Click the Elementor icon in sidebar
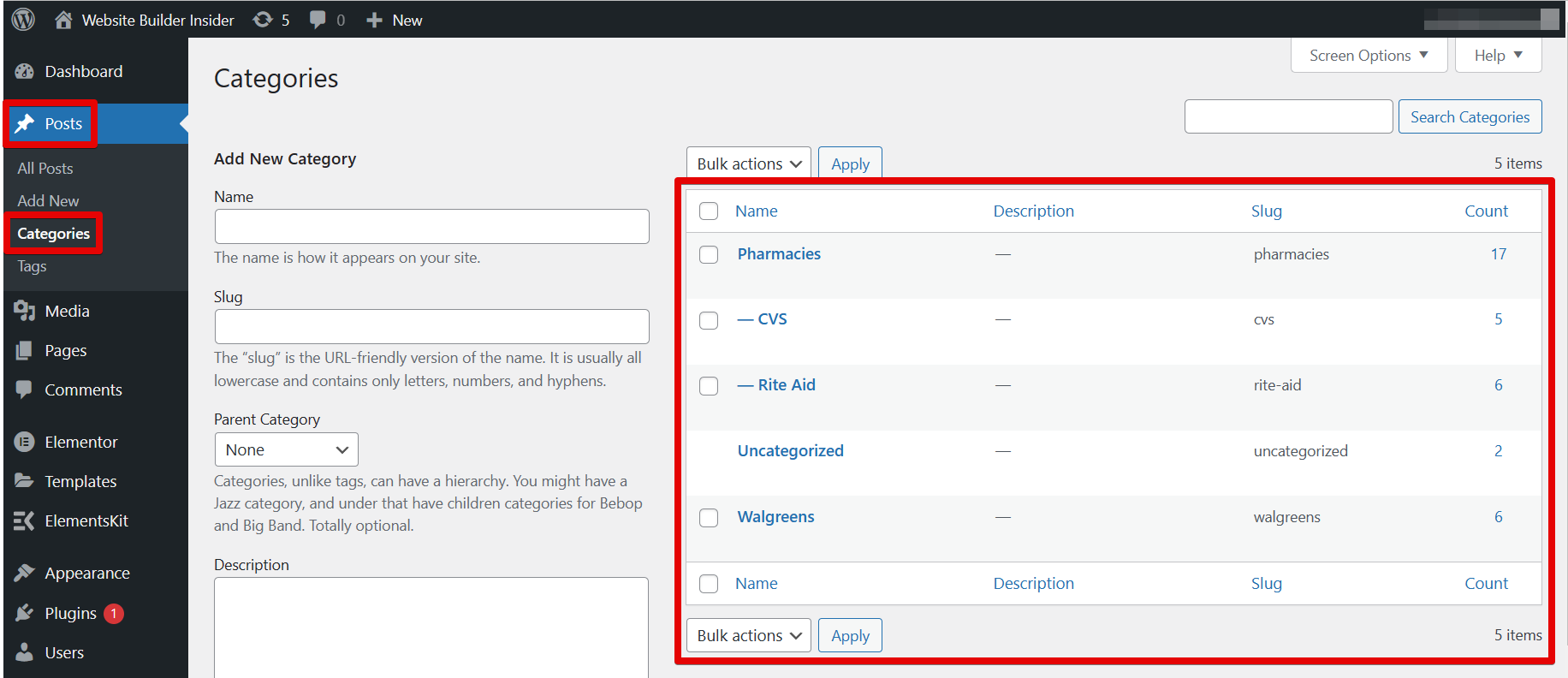This screenshot has width=1568, height=678. point(24,442)
